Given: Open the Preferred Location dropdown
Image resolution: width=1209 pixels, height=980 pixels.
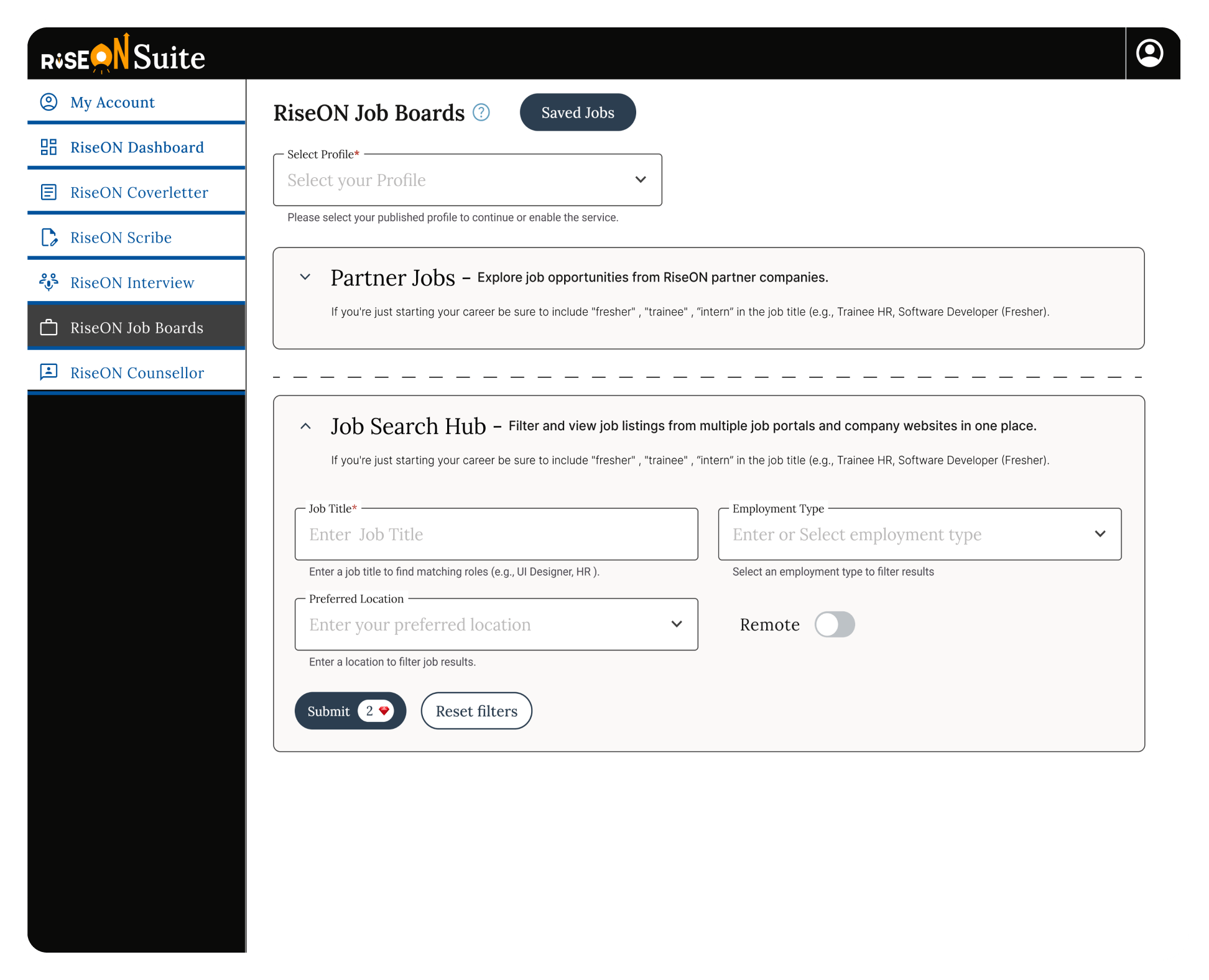Looking at the screenshot, I should [677, 624].
